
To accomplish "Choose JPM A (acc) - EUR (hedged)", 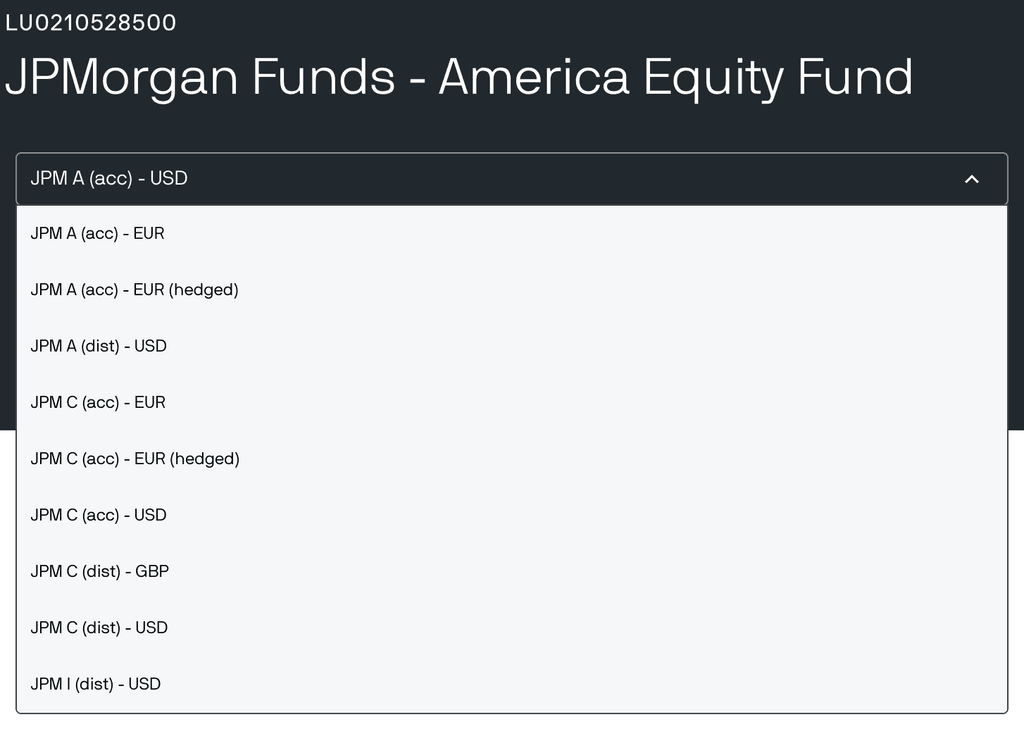I will 135,289.
